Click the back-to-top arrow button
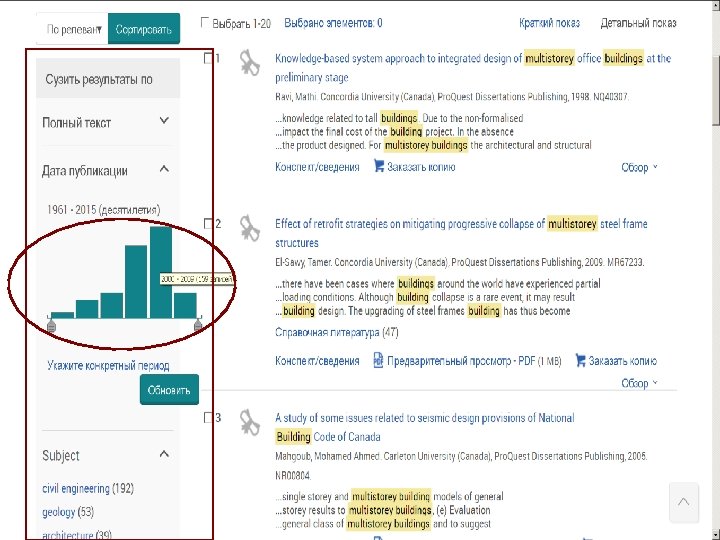Image resolution: width=720 pixels, height=540 pixels. point(684,502)
